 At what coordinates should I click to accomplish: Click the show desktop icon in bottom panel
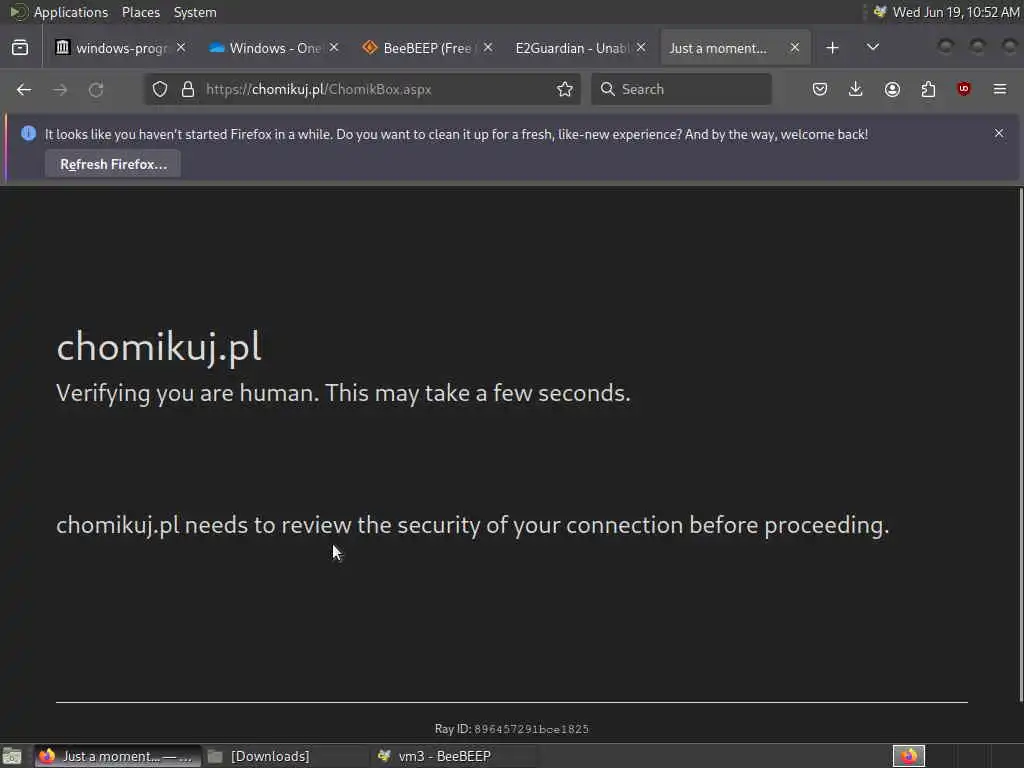coord(12,756)
